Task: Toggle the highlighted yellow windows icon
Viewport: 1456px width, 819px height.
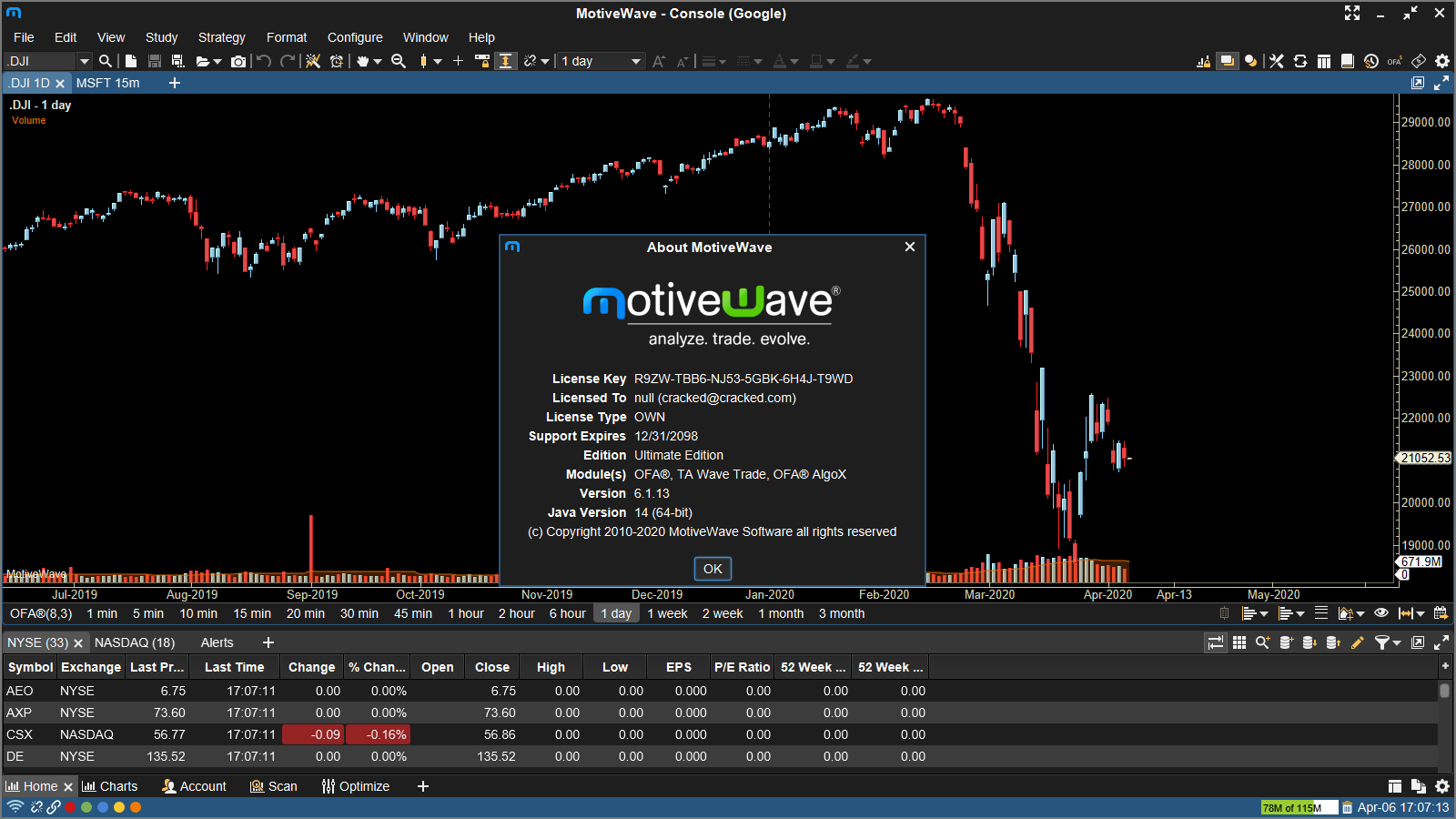Action: (x=1228, y=61)
